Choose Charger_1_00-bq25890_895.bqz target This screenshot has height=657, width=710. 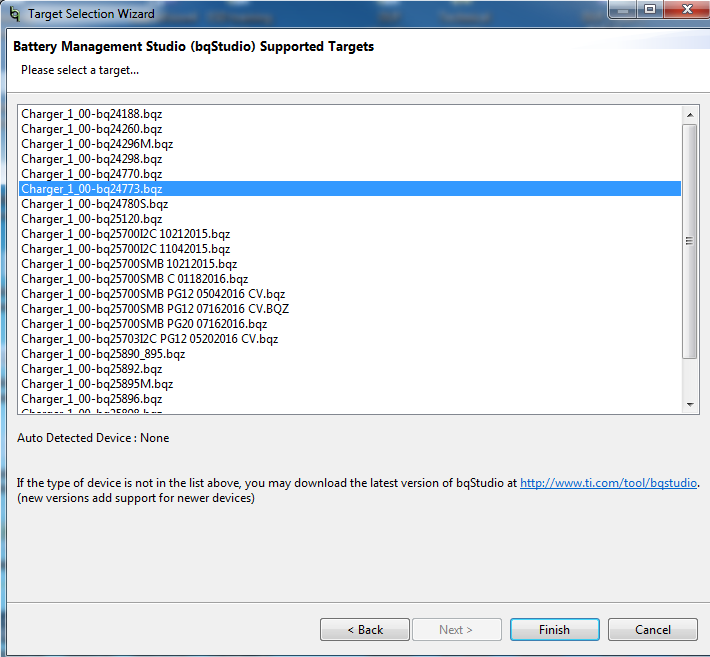pyautogui.click(x=103, y=354)
